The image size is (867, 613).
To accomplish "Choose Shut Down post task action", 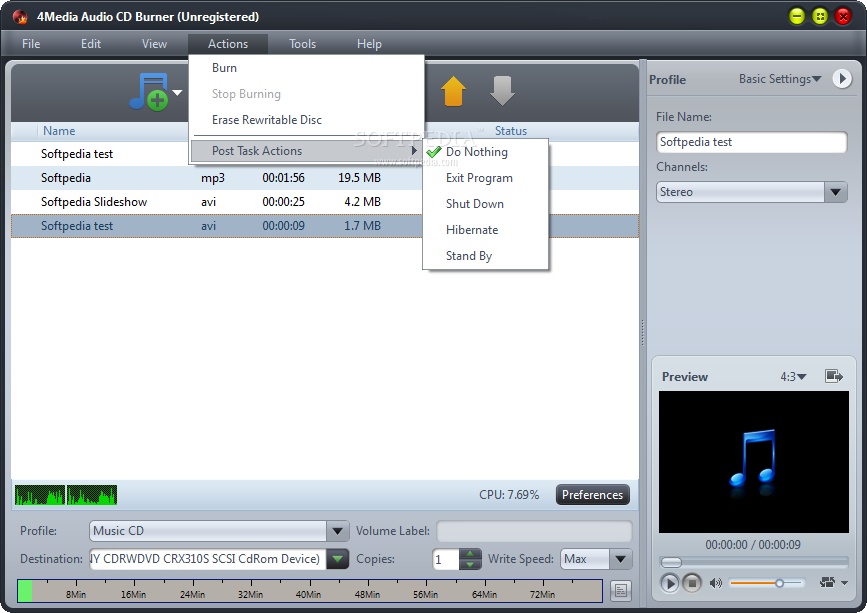I will tap(485, 204).
